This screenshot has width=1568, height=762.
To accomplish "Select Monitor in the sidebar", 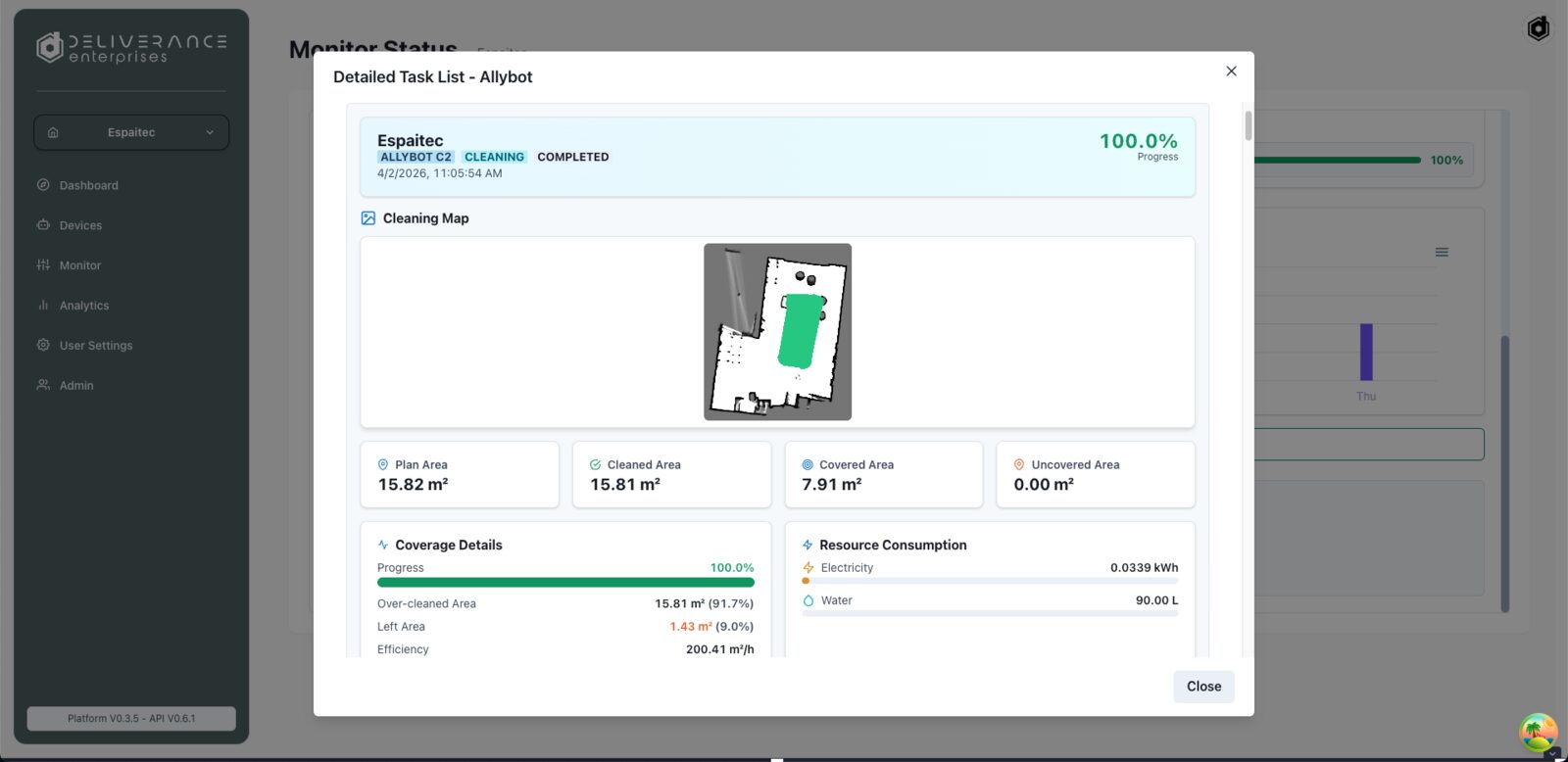I will tap(79, 265).
